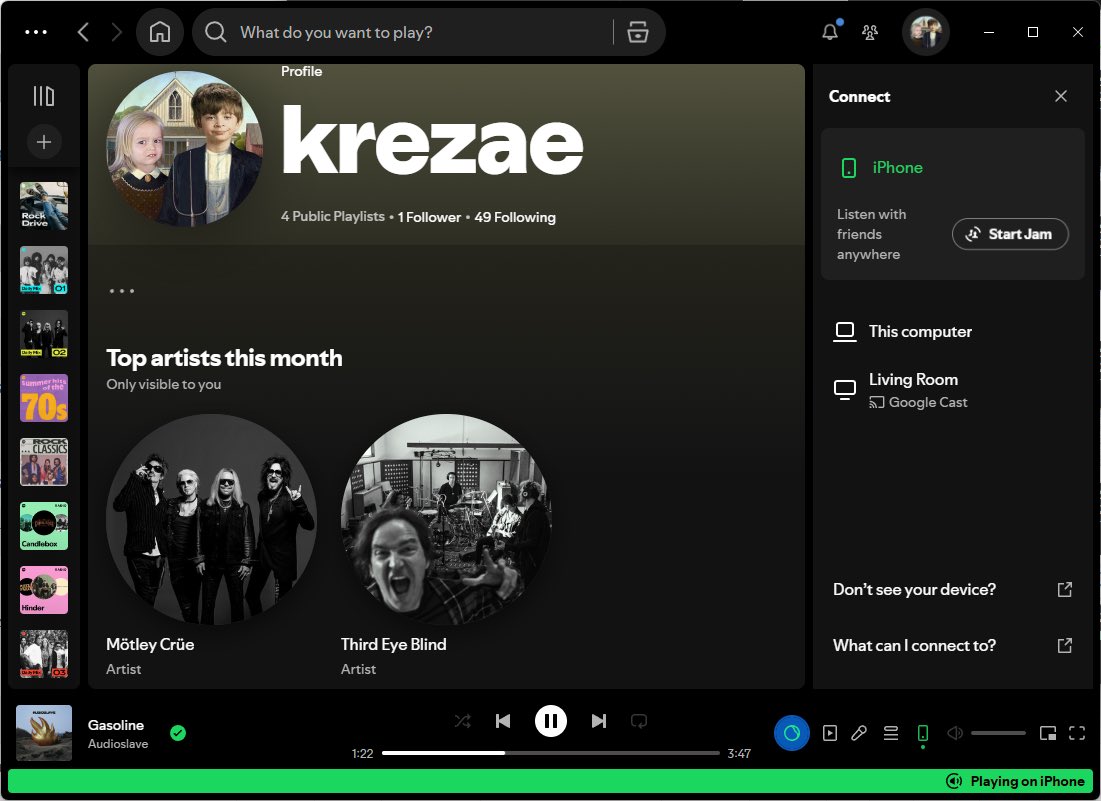Open the Rock Drive playlist thumbnail

coord(44,206)
